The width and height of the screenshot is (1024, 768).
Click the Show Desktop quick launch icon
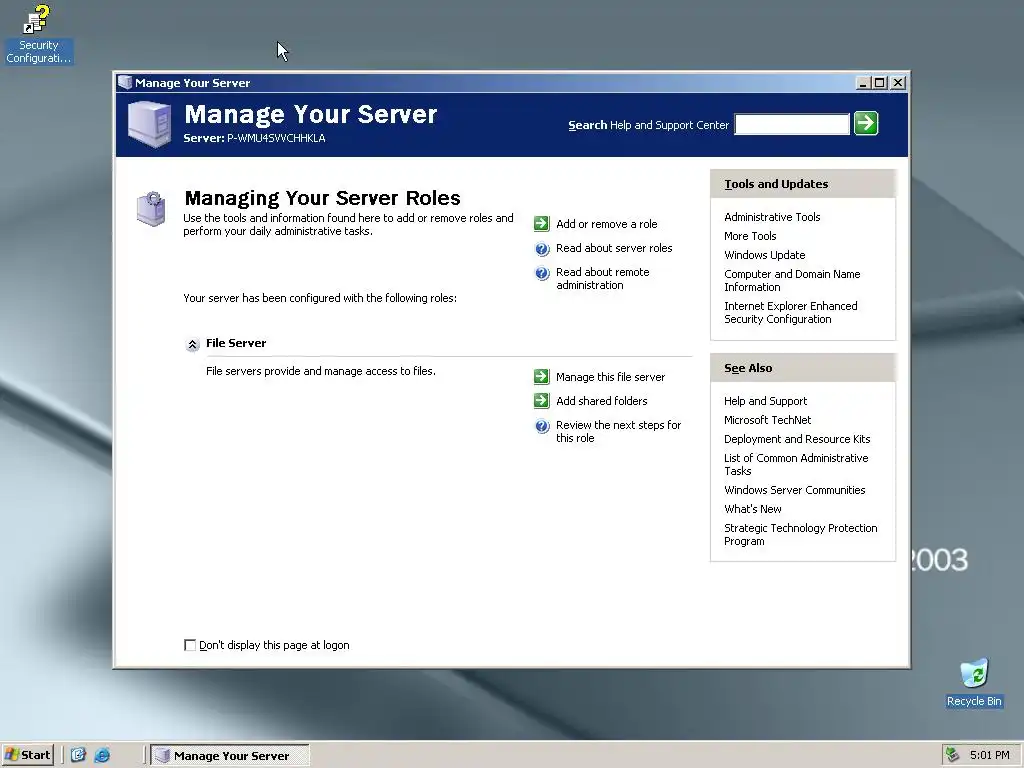point(78,755)
